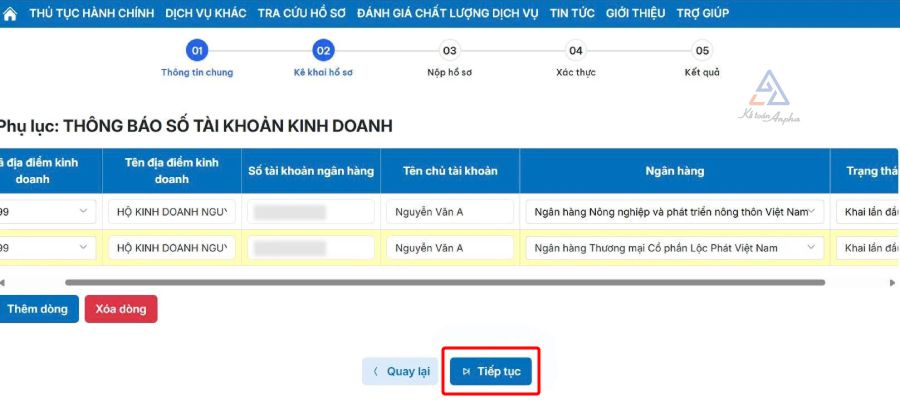Click step 05 Kết quả circle
The width and height of the screenshot is (900, 417).
(x=702, y=50)
